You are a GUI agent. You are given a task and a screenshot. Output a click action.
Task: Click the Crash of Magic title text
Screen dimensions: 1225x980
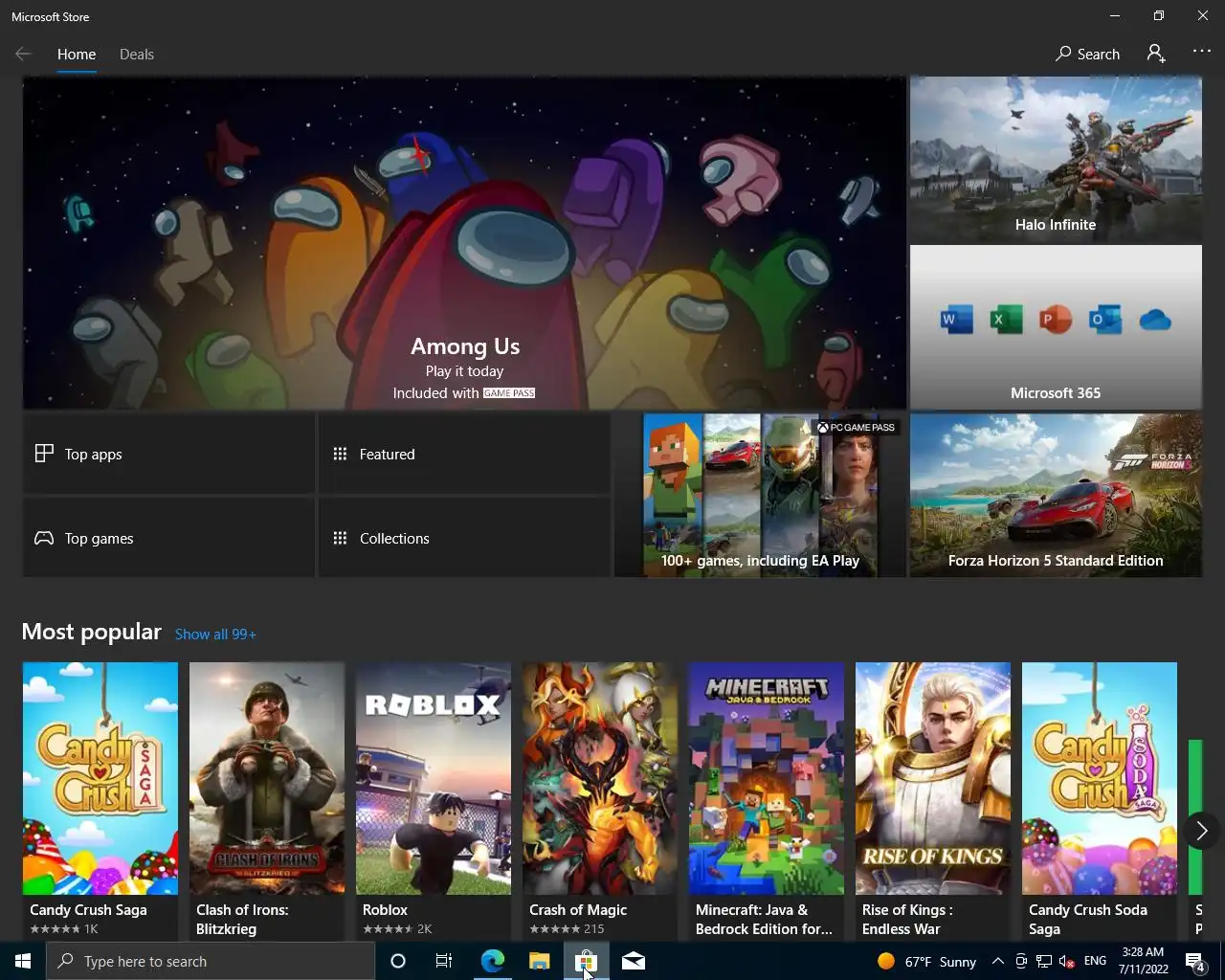(578, 910)
